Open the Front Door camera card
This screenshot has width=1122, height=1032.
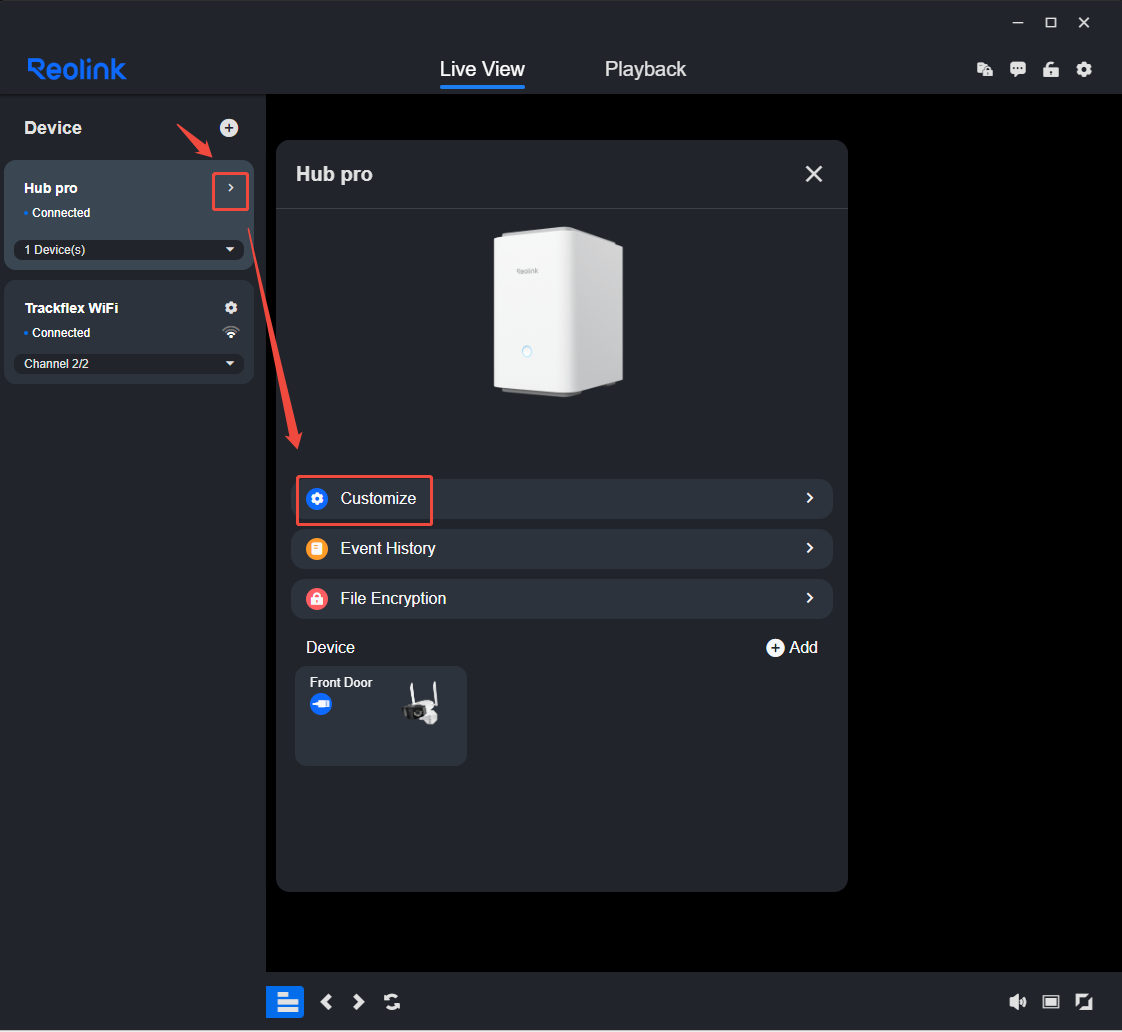click(x=381, y=716)
